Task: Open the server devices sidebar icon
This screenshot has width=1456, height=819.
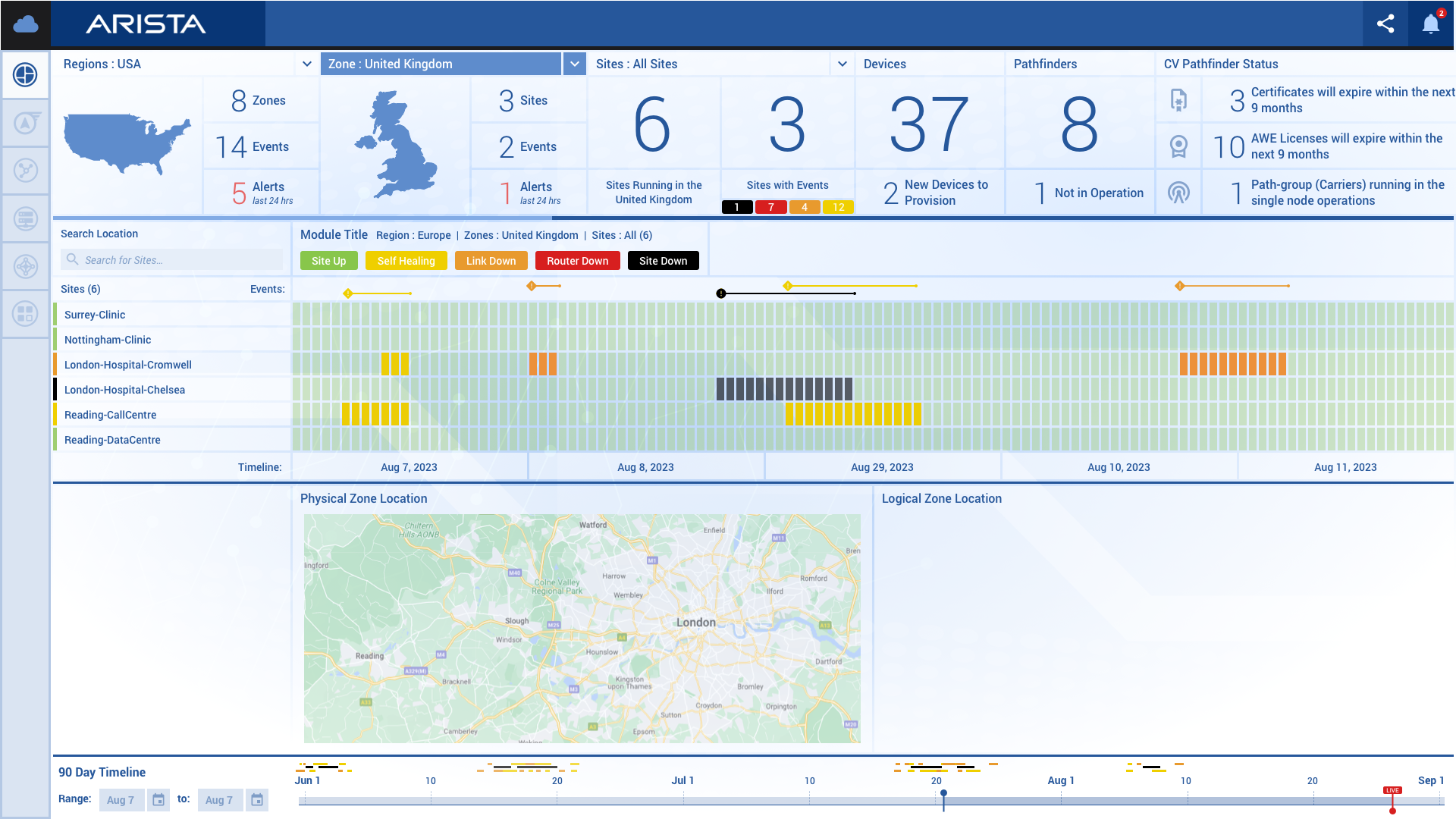Action: click(x=26, y=219)
